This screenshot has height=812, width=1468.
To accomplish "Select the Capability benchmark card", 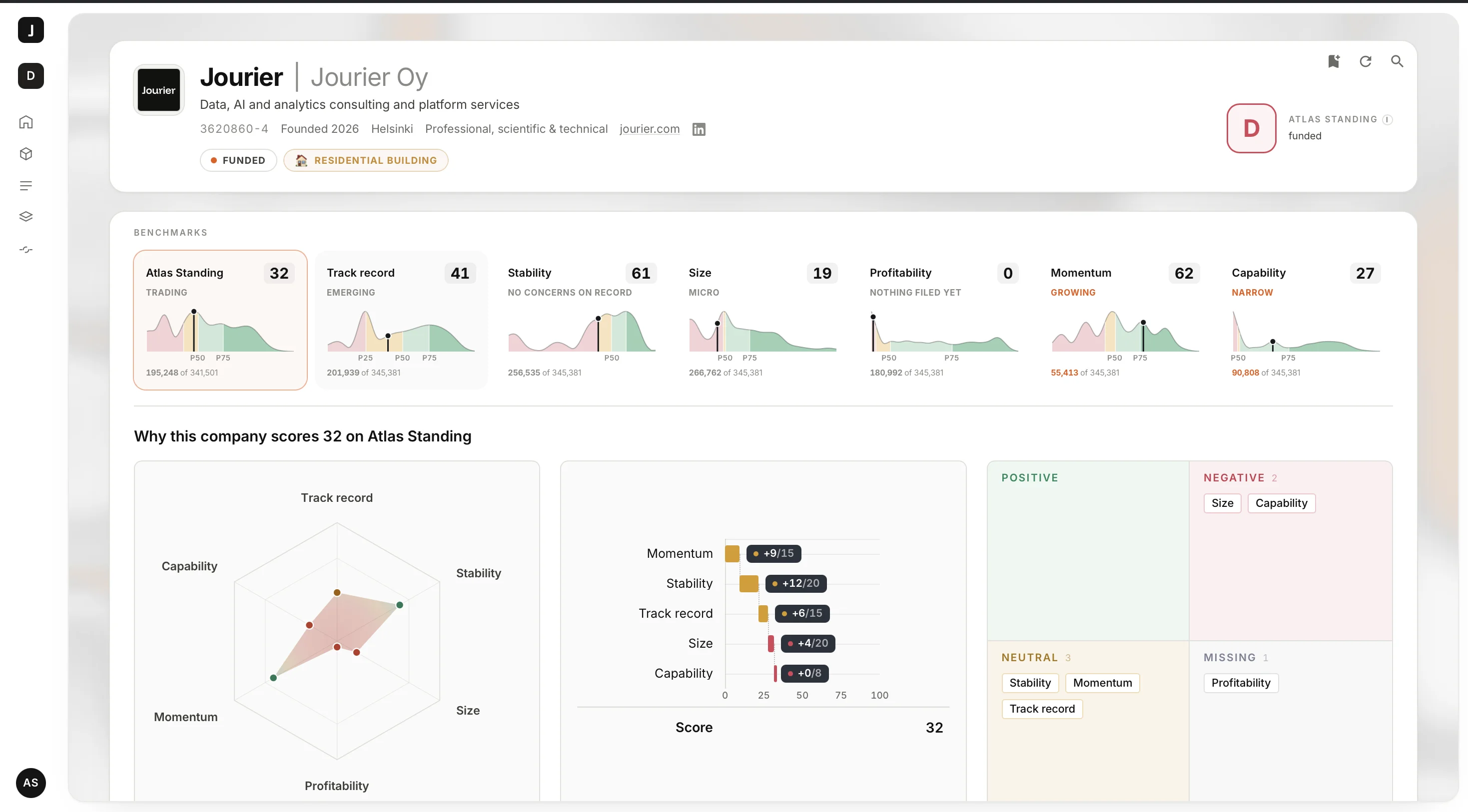I will (x=1306, y=320).
